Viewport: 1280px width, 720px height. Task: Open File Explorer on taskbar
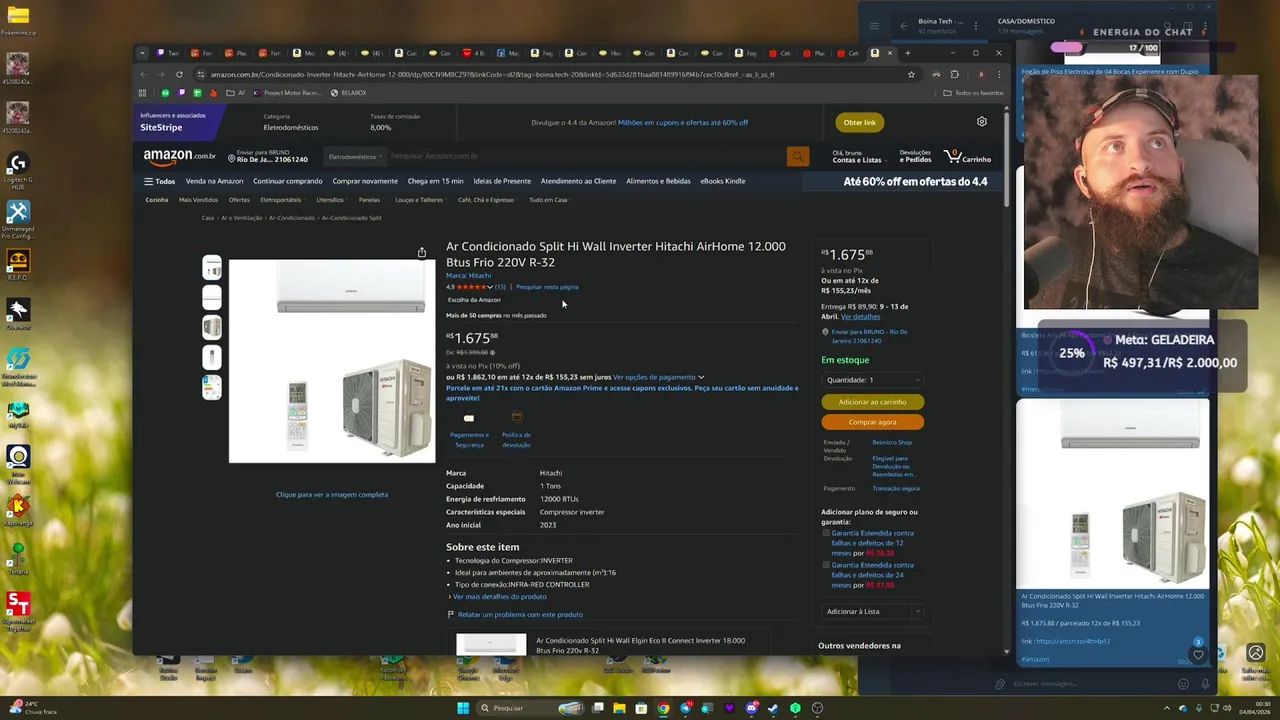pyautogui.click(x=619, y=708)
